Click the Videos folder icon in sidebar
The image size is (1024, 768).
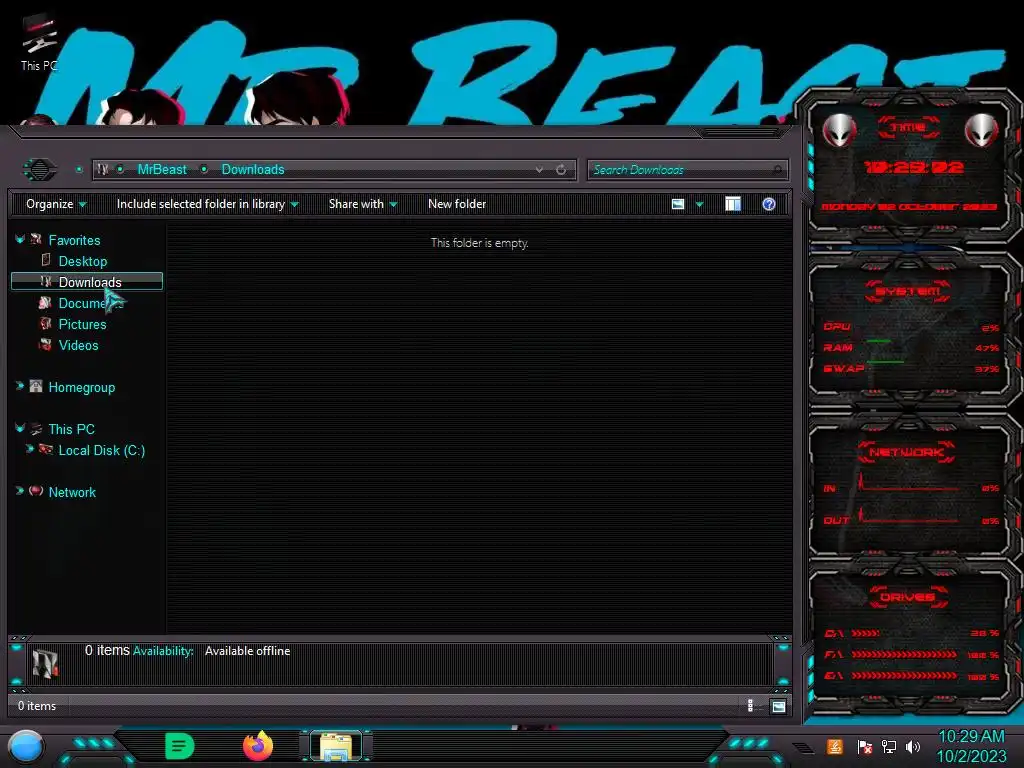tap(45, 345)
